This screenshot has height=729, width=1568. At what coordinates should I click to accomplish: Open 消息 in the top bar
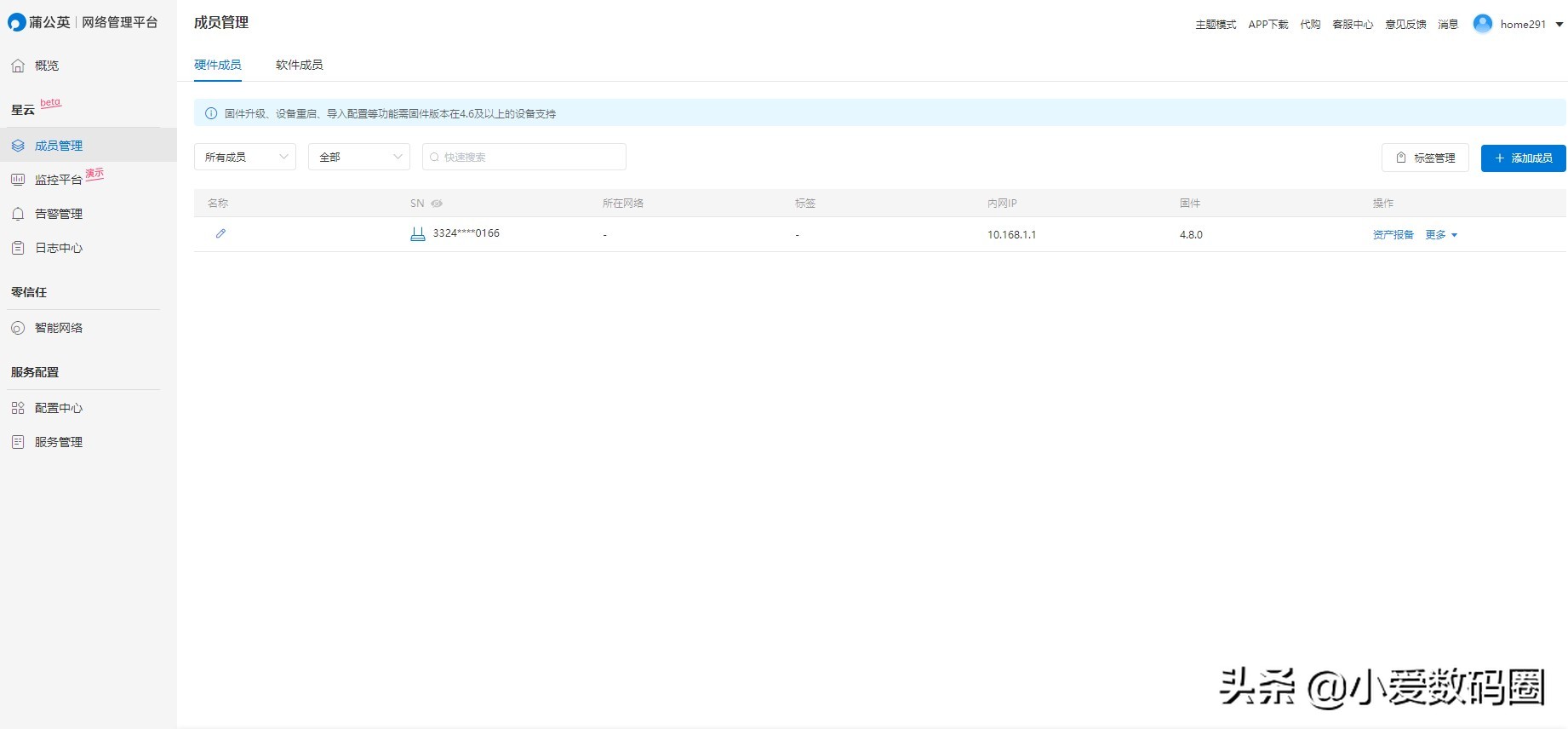[1448, 25]
